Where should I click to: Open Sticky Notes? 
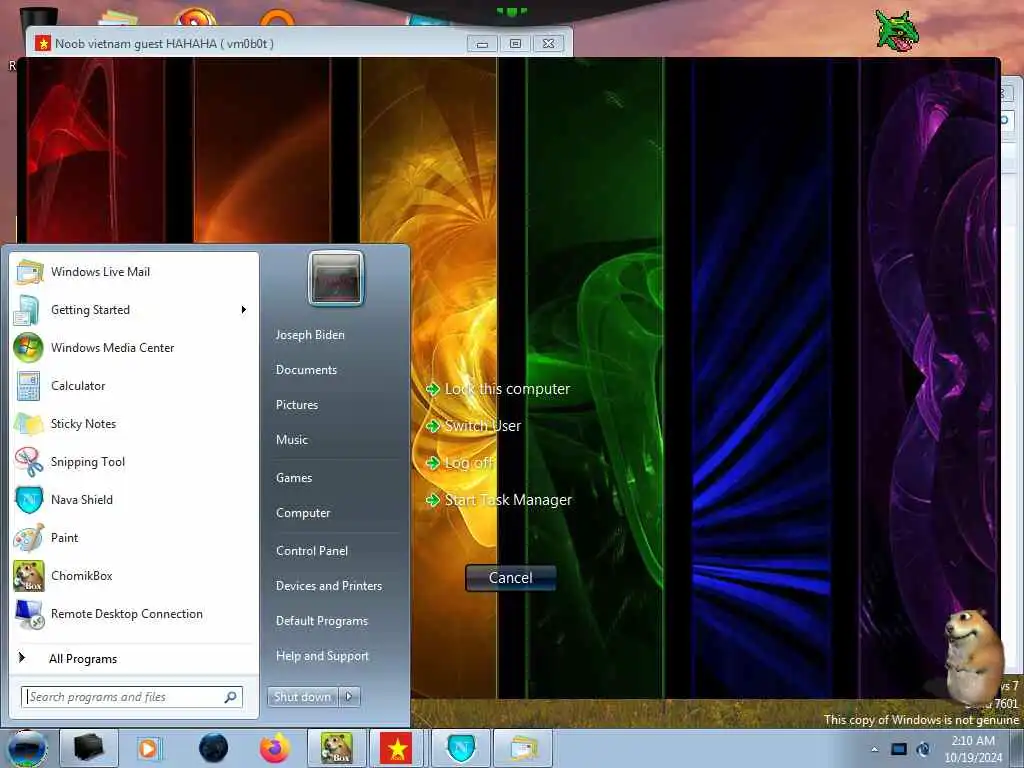pyautogui.click(x=134, y=423)
